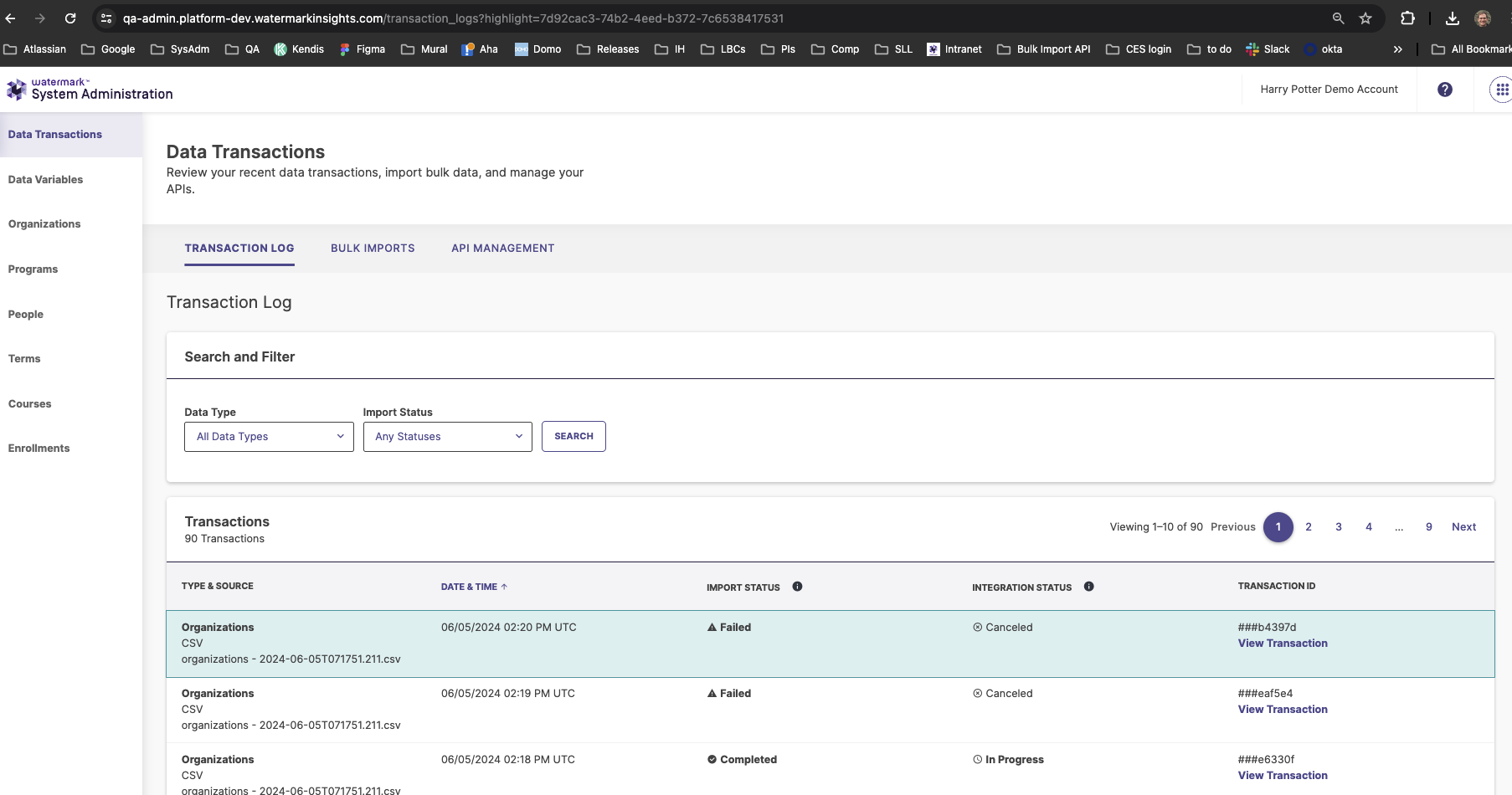Expand the Any Statuses dropdown

[x=448, y=437]
